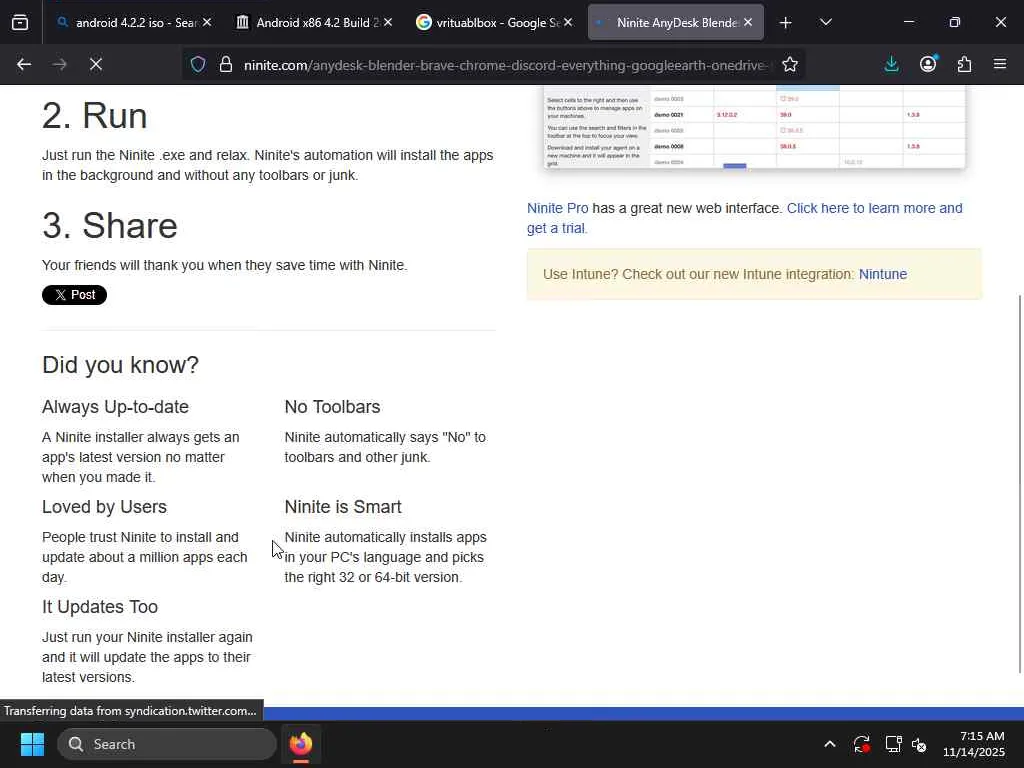1024x768 pixels.
Task: Go back with the back arrow
Action: click(24, 65)
